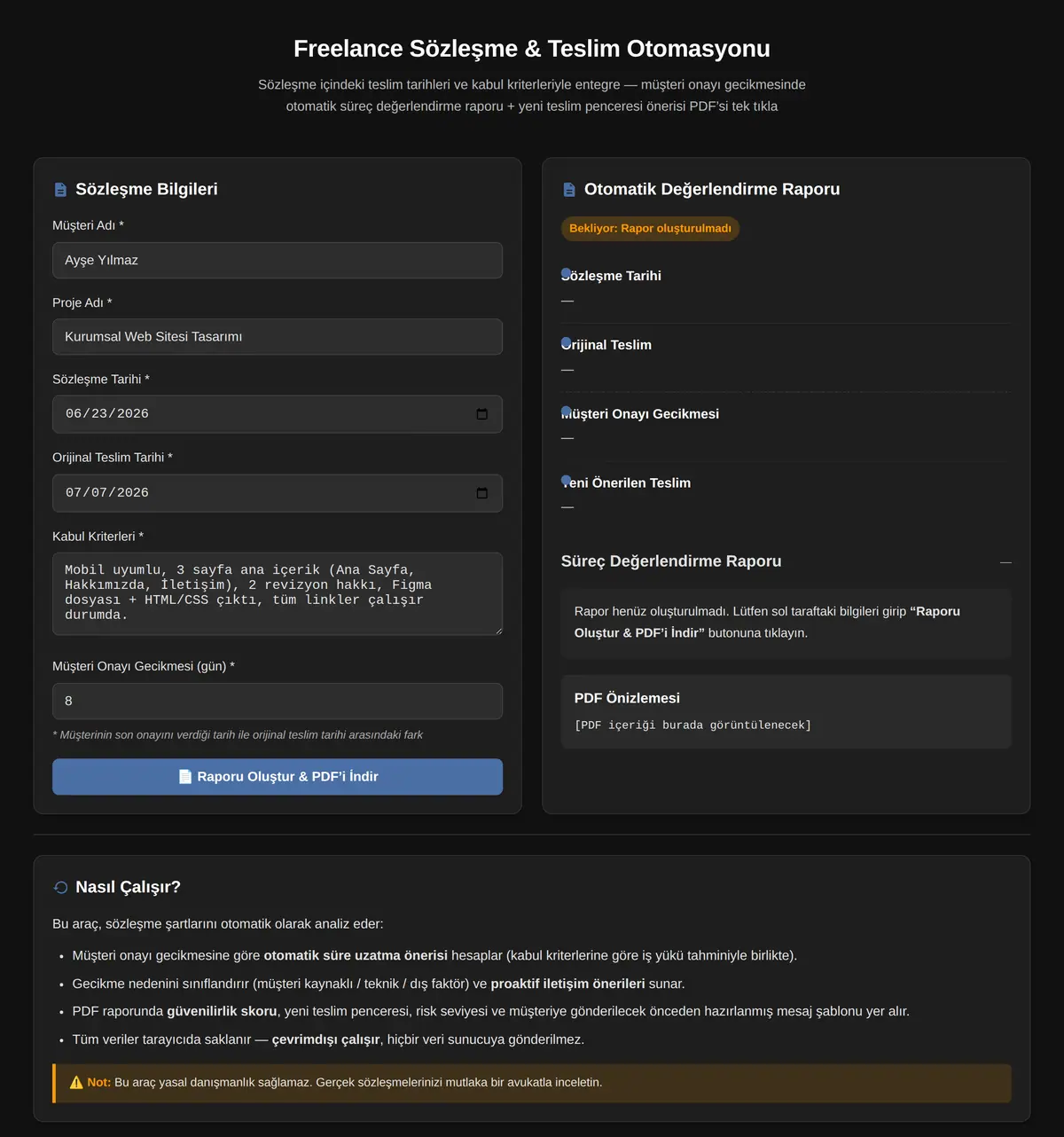Image resolution: width=1064 pixels, height=1137 pixels.
Task: Click the Süreç Değerlendirme Raporu heading
Action: coord(671,561)
